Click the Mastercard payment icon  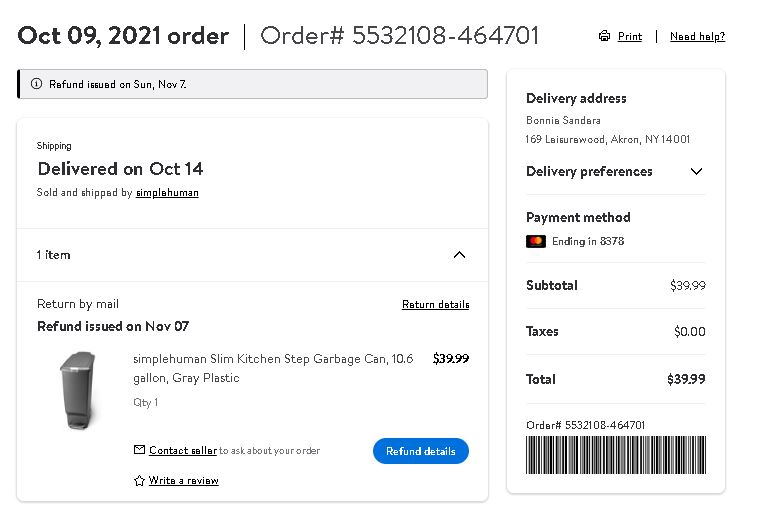(536, 241)
